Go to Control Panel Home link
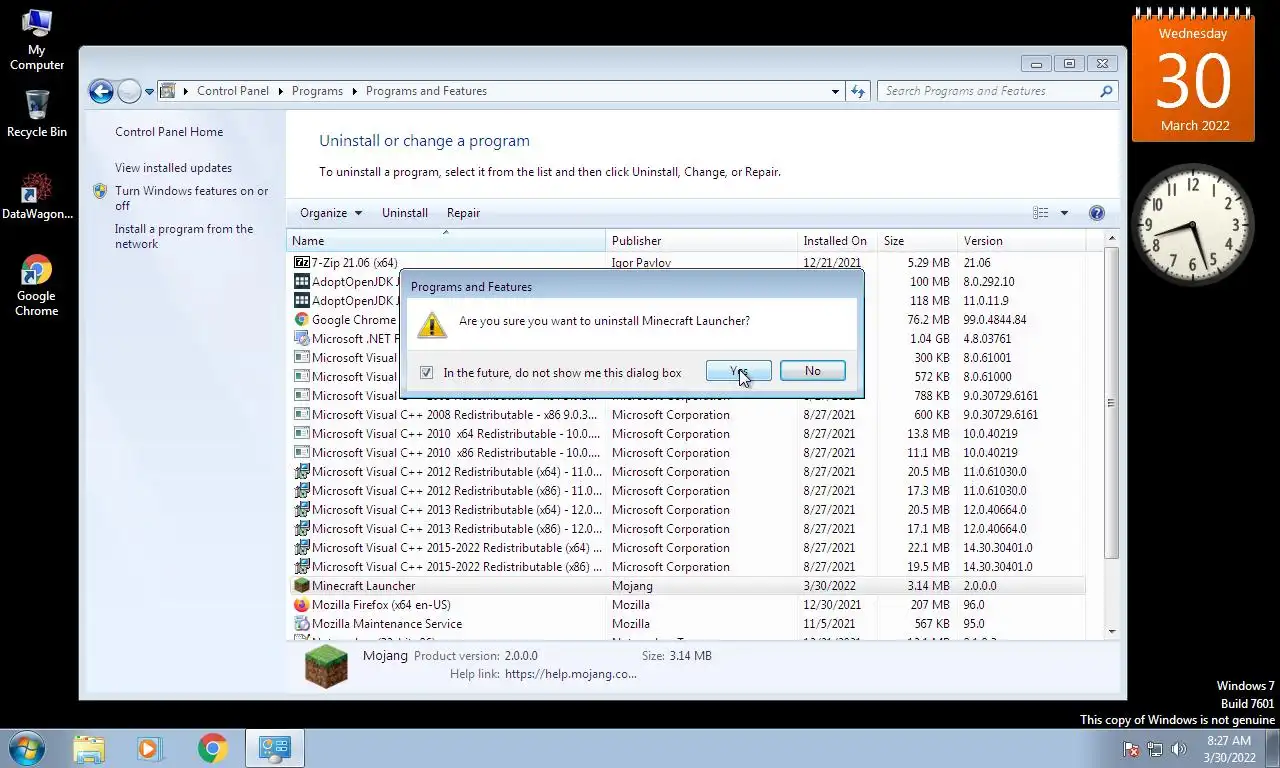1280x768 pixels. (x=169, y=132)
